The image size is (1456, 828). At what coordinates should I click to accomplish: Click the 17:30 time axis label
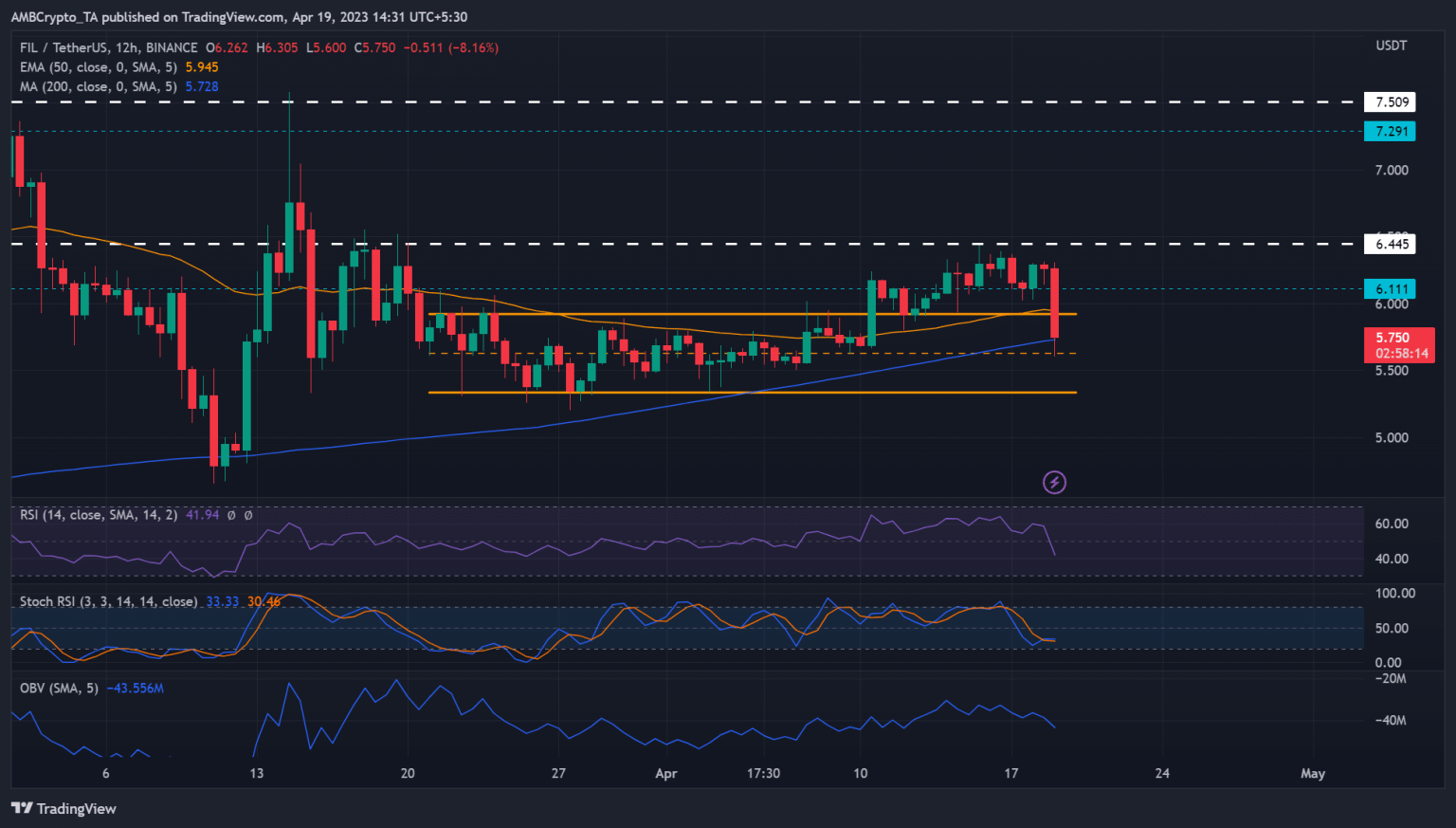pyautogui.click(x=763, y=773)
